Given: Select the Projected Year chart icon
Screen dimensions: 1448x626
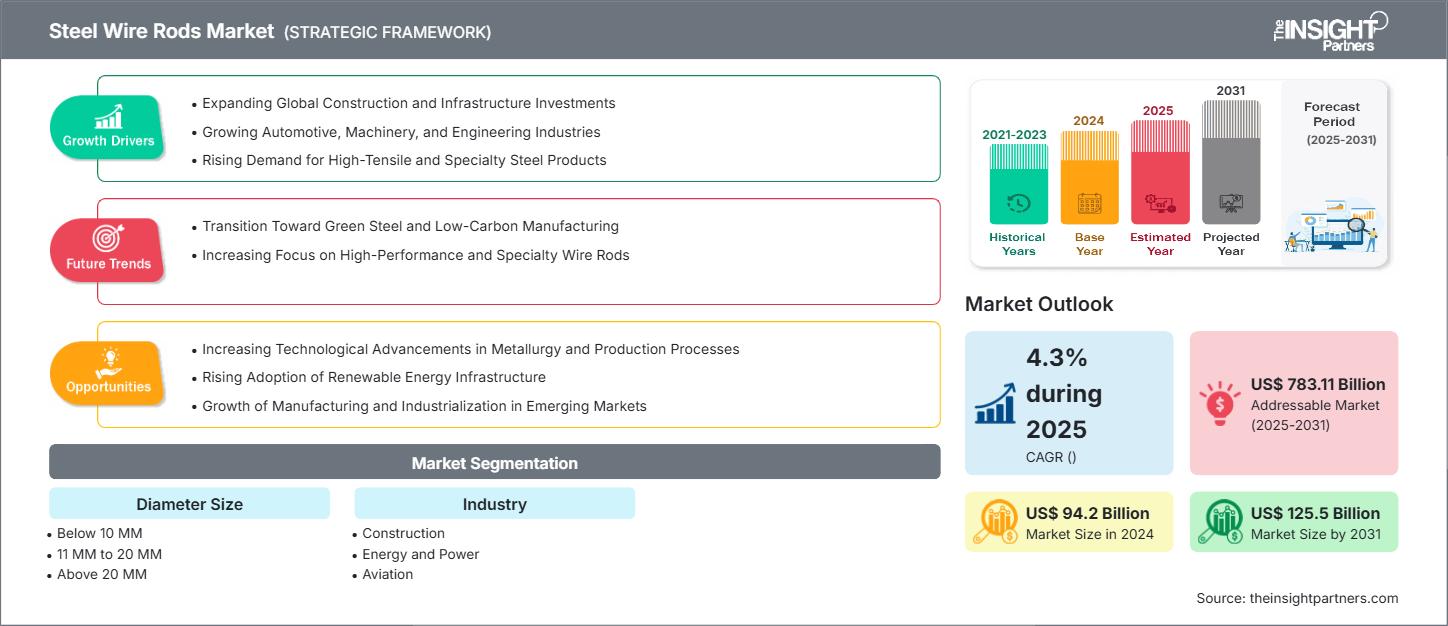Looking at the screenshot, I should 1231,204.
